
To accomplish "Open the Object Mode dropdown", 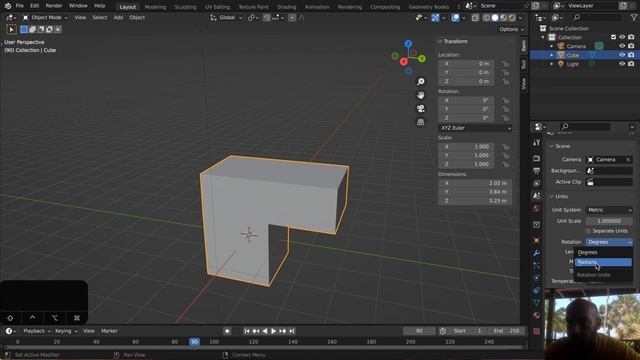I will point(45,18).
